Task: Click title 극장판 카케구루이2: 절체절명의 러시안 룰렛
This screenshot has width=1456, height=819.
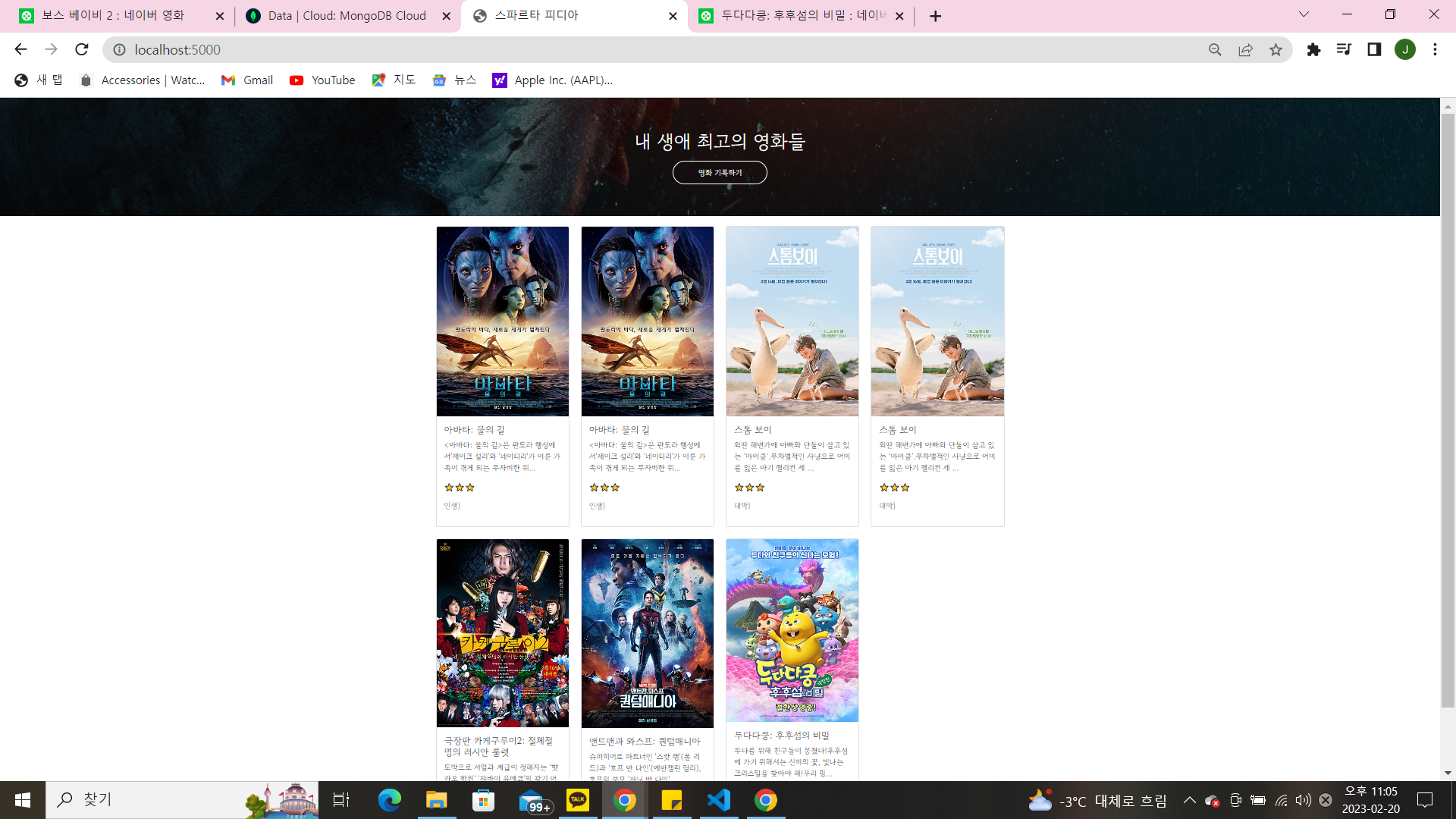Action: point(498,746)
